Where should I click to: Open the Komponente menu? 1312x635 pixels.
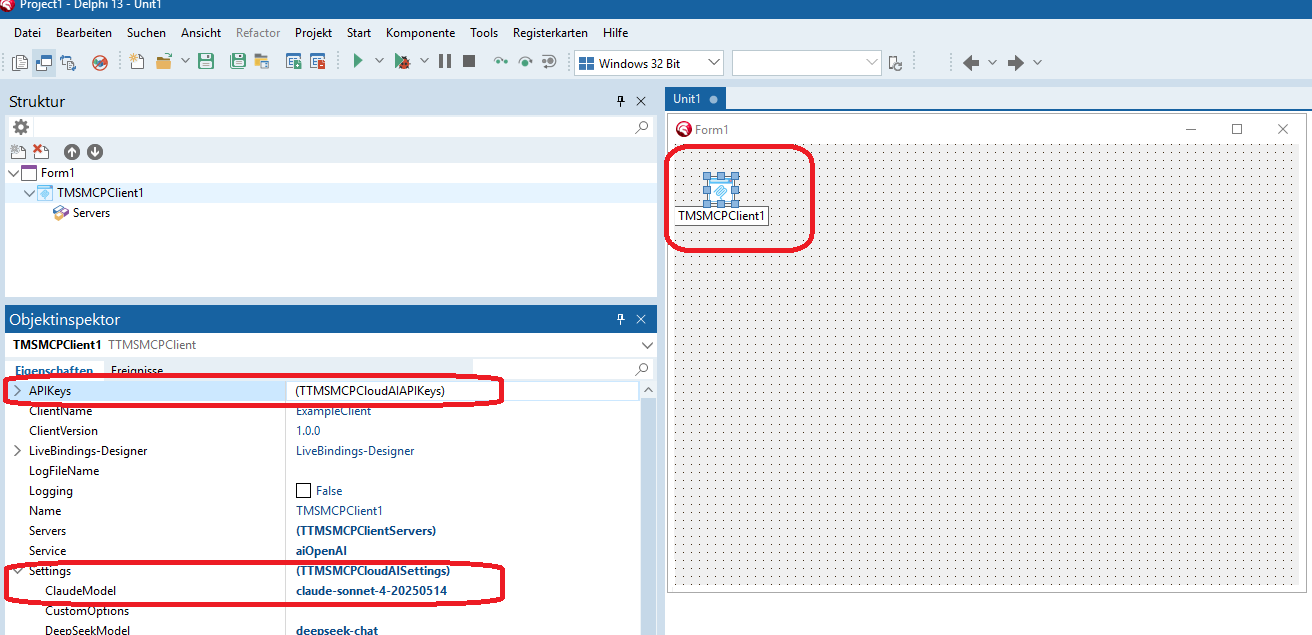(419, 32)
